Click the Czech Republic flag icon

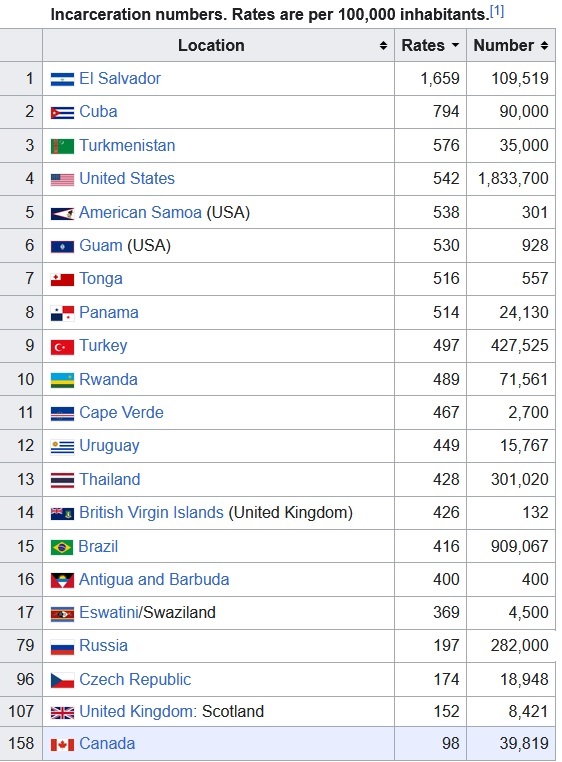click(62, 680)
